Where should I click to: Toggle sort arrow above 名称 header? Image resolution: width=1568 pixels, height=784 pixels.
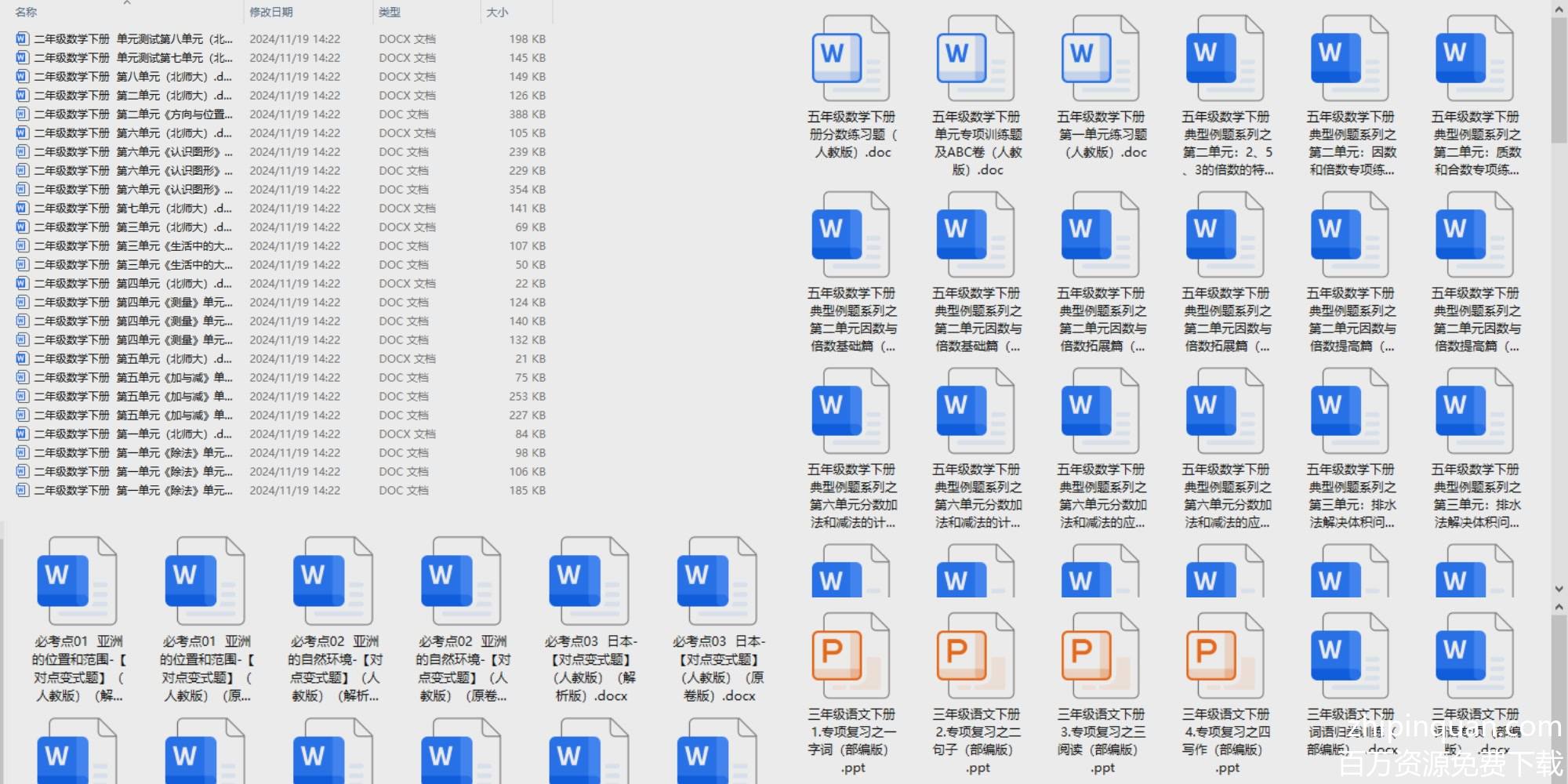[127, 3]
